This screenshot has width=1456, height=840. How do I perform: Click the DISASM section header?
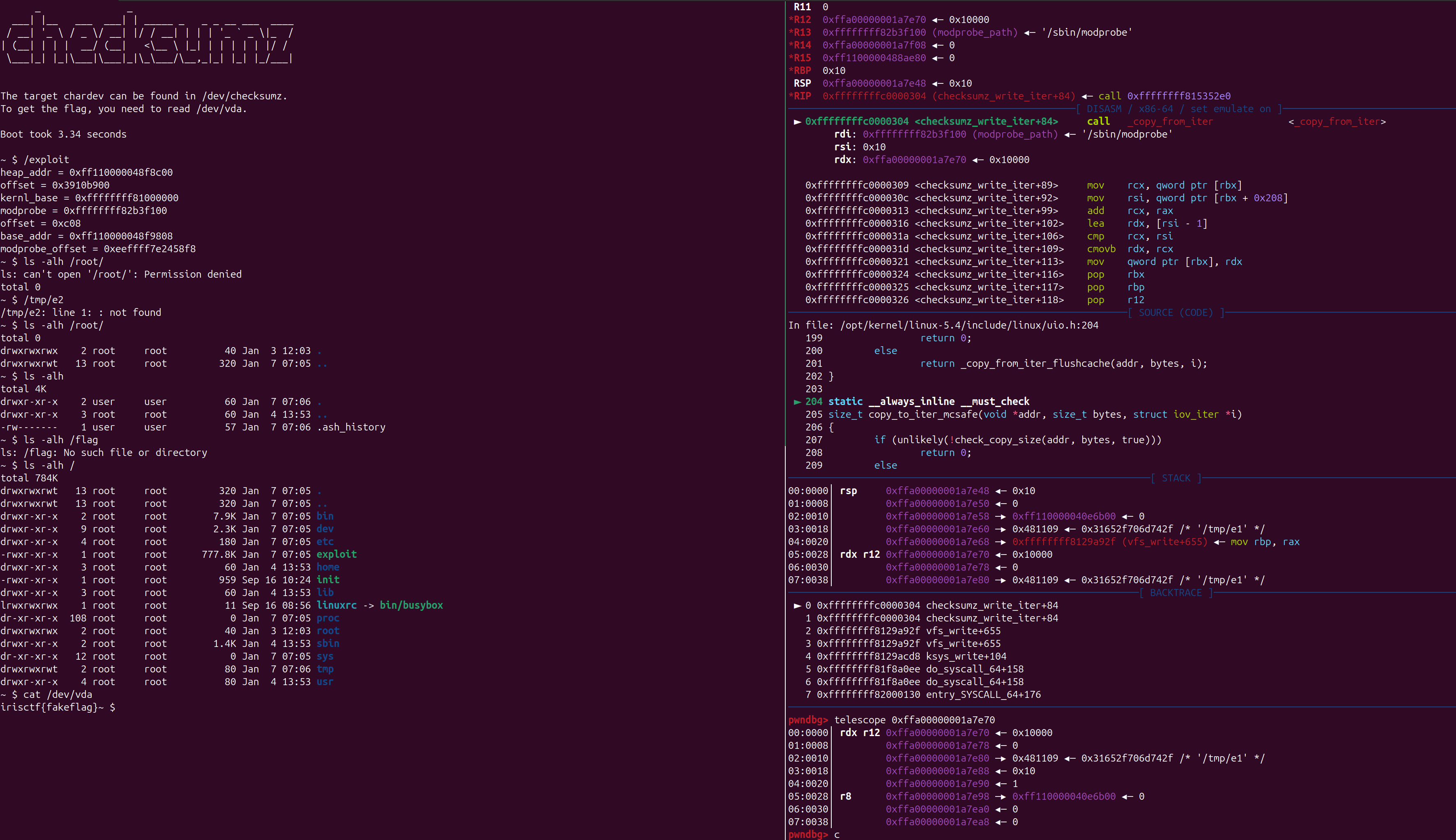pyautogui.click(x=1178, y=108)
